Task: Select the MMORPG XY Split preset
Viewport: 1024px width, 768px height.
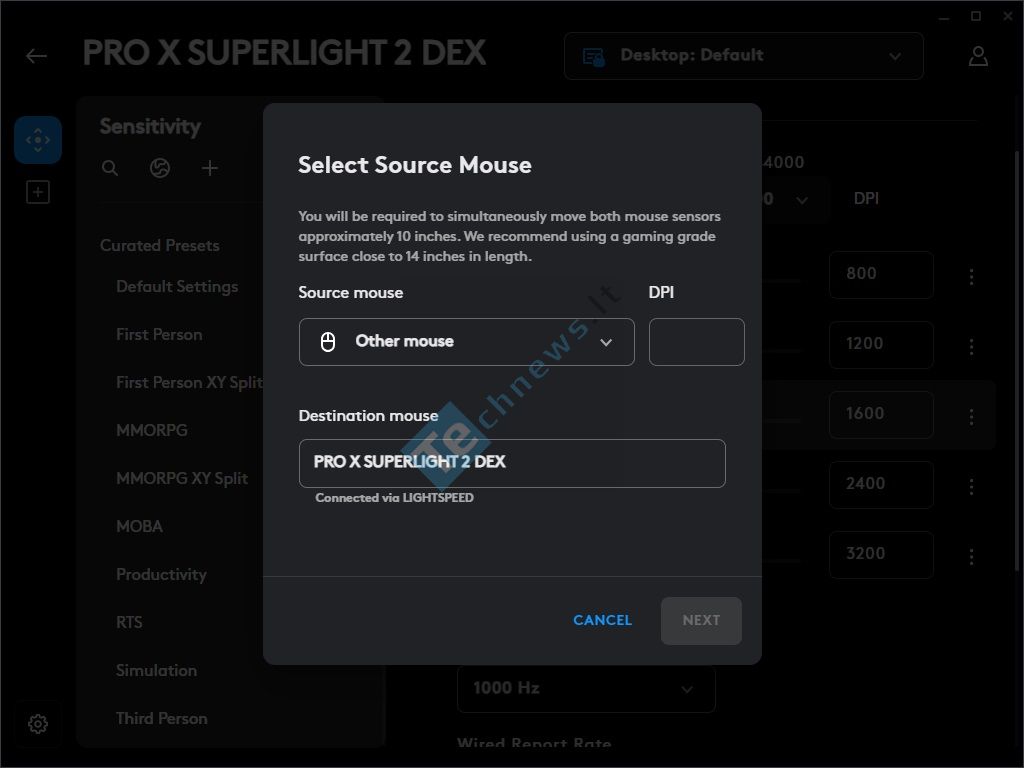Action: tap(182, 479)
